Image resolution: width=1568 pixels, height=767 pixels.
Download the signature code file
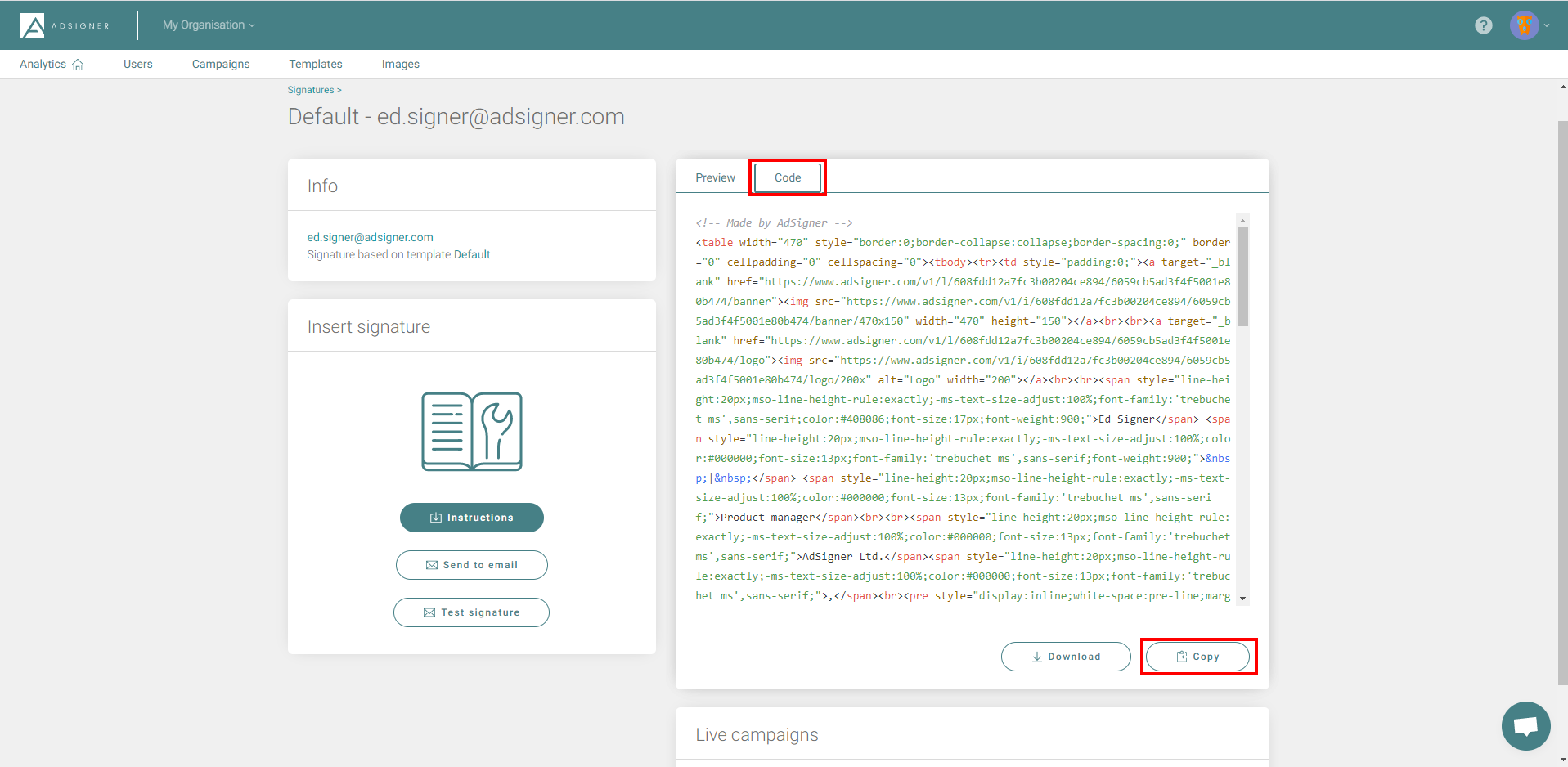click(1065, 656)
